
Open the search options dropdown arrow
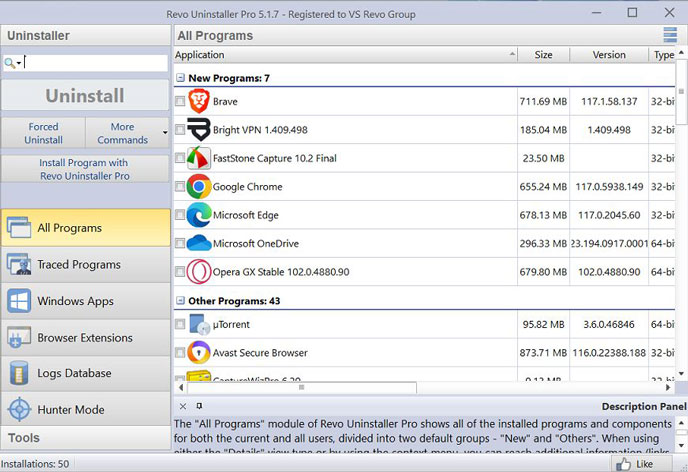click(x=19, y=64)
